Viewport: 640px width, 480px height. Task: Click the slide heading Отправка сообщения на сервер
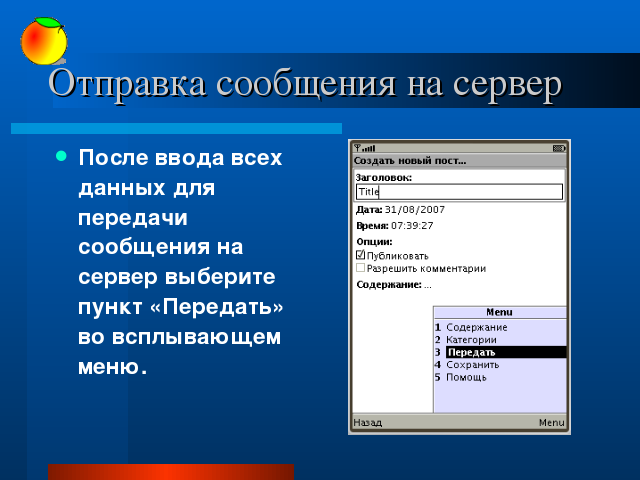click(x=305, y=84)
